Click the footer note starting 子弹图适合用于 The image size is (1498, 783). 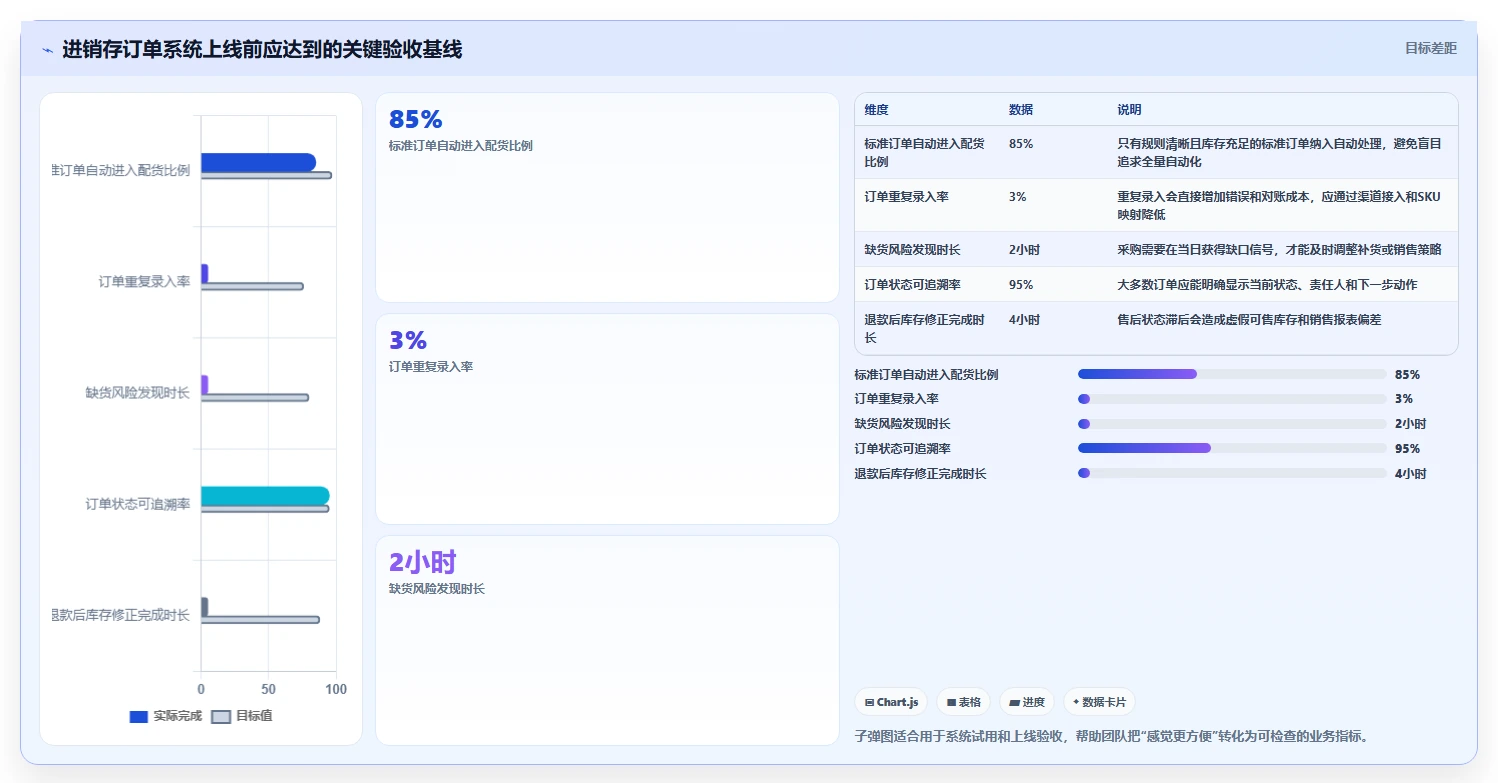1111,736
